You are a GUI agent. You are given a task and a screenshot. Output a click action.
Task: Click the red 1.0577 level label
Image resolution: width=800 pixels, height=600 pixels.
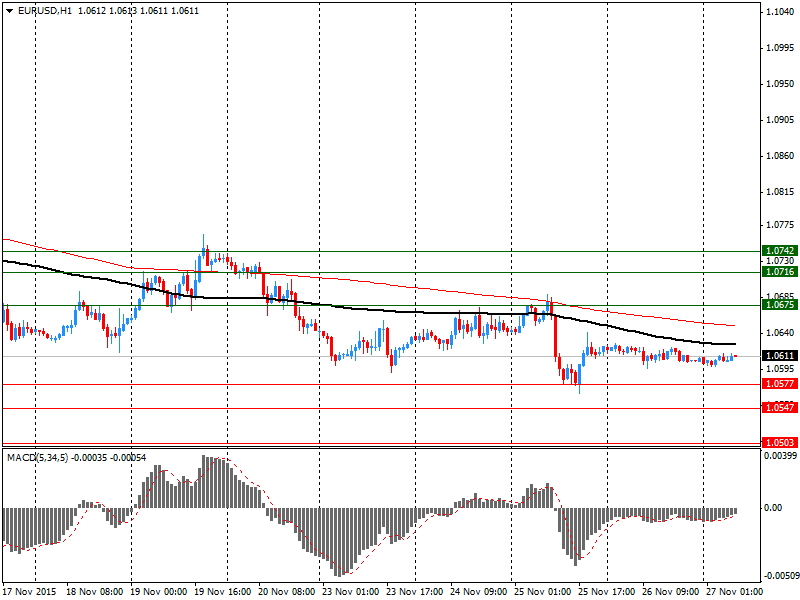click(x=780, y=384)
